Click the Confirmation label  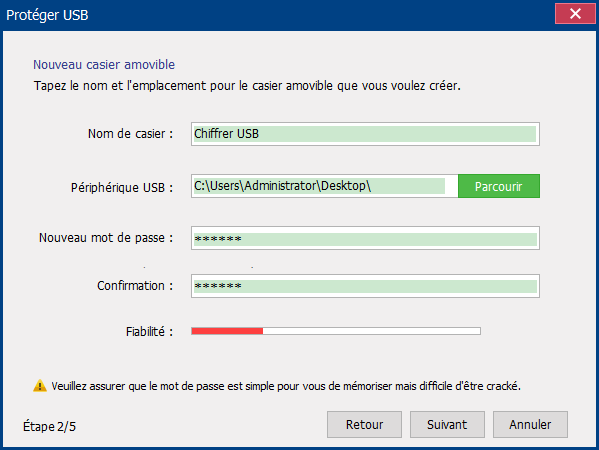(x=135, y=286)
